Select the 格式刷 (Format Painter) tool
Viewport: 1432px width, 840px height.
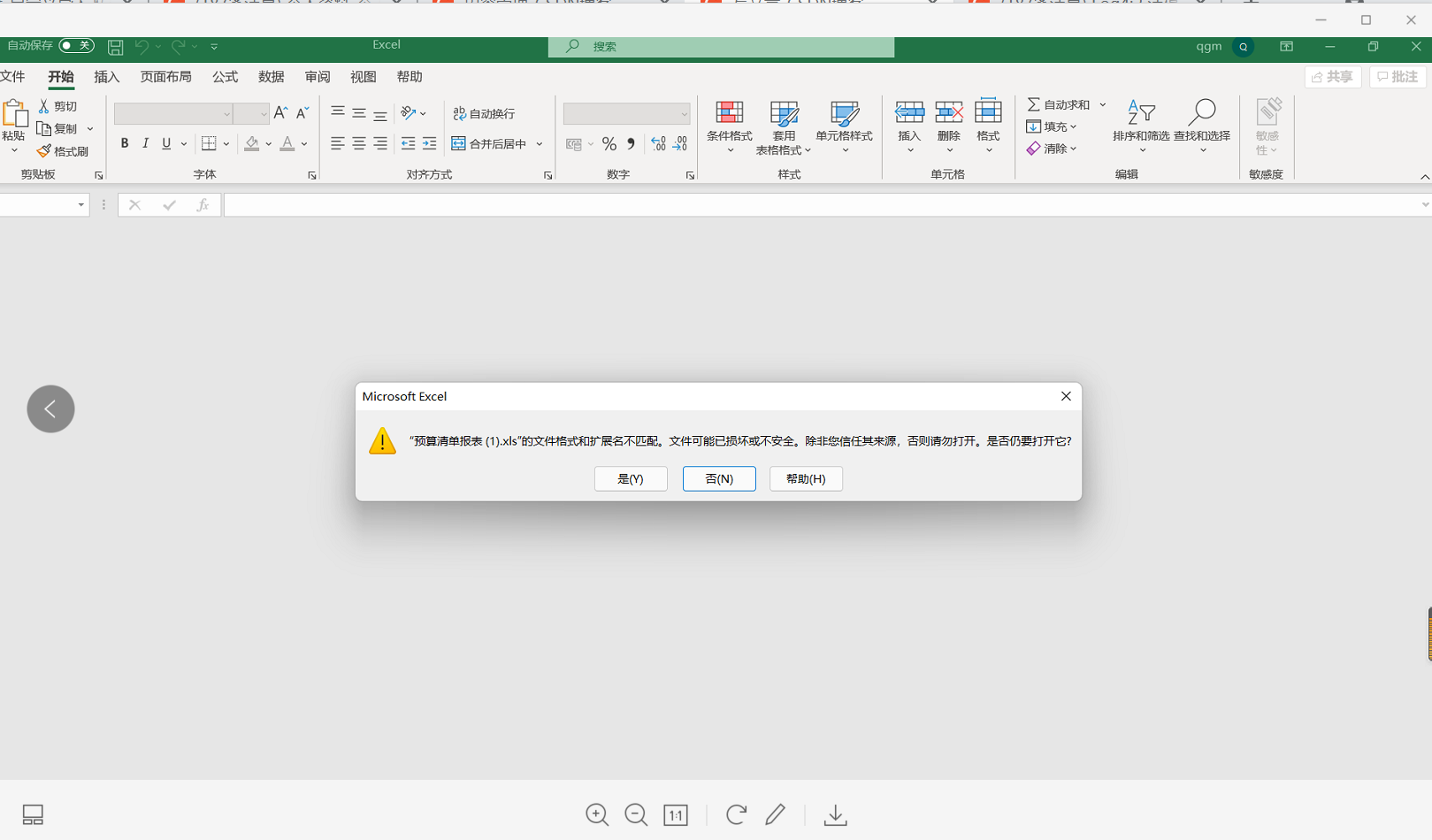[x=63, y=150]
